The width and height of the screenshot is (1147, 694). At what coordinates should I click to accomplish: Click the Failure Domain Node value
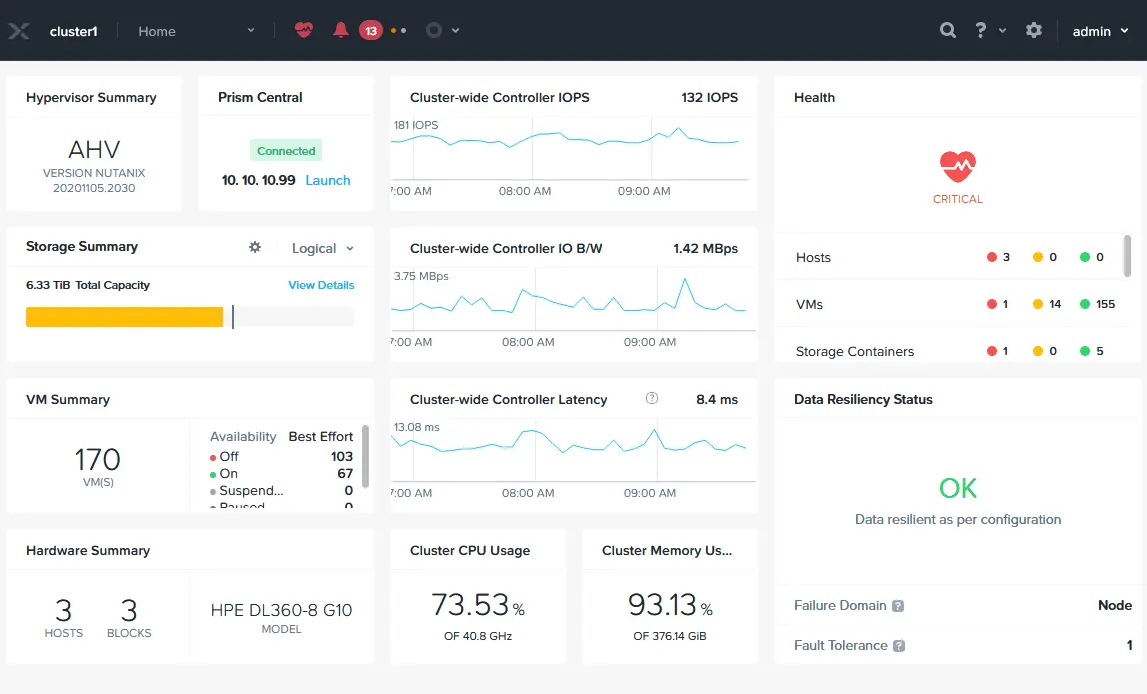1115,605
